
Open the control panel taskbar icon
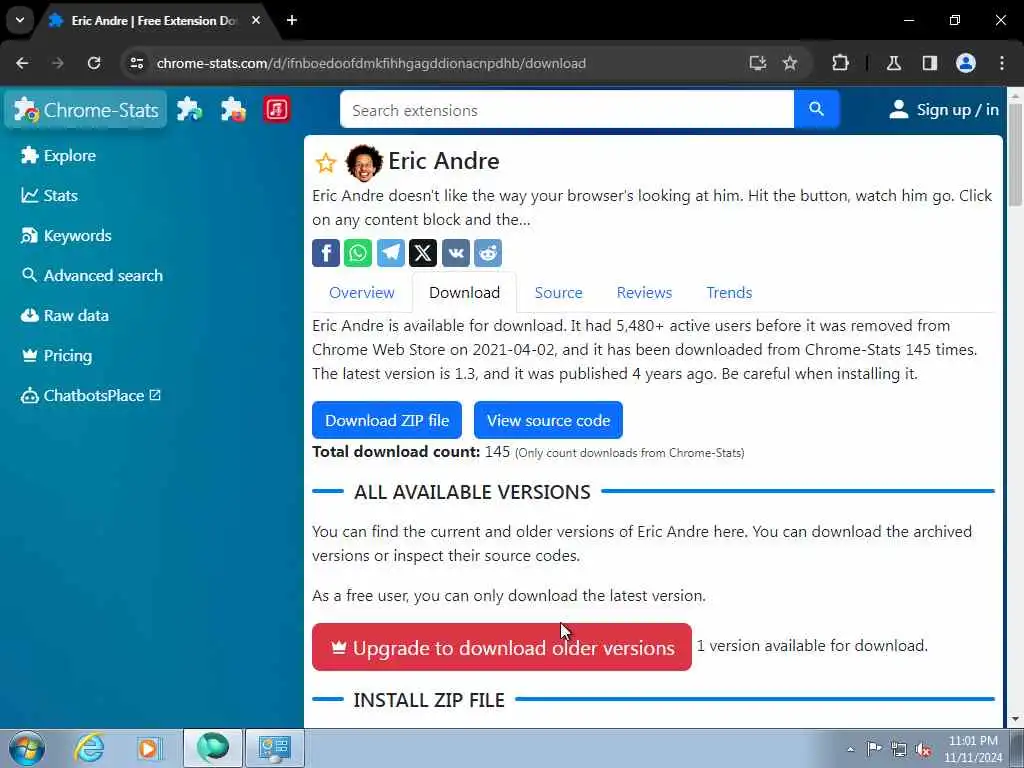click(274, 748)
